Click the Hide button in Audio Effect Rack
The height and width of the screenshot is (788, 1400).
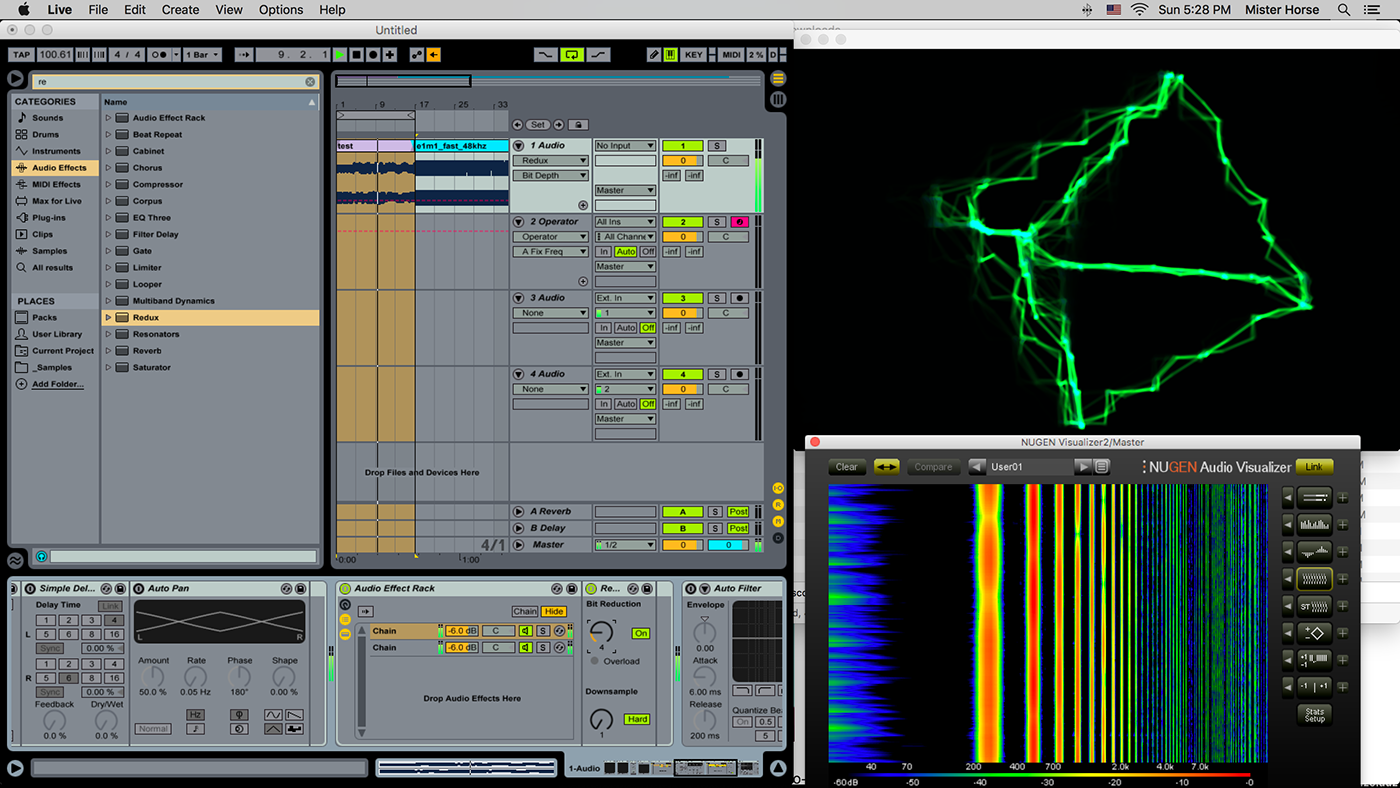point(553,611)
